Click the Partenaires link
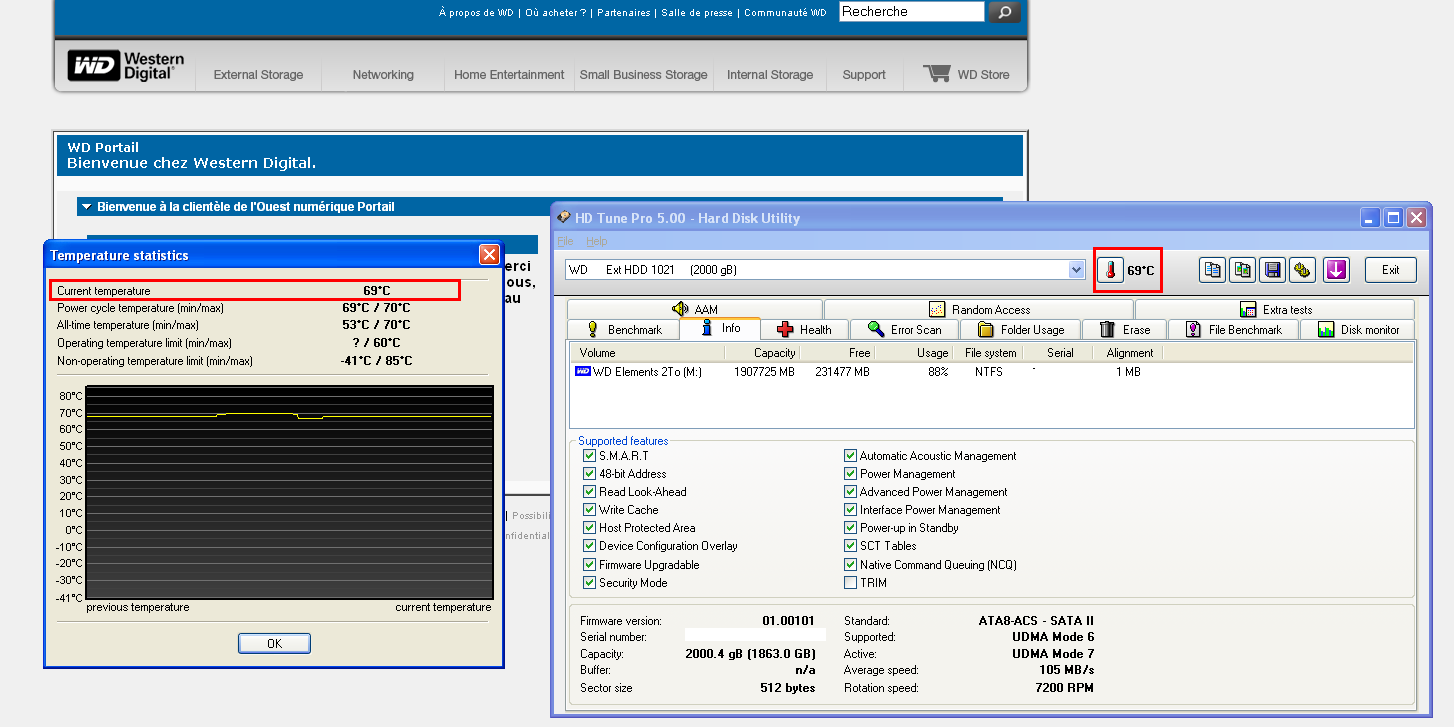This screenshot has height=727, width=1454. (x=624, y=13)
